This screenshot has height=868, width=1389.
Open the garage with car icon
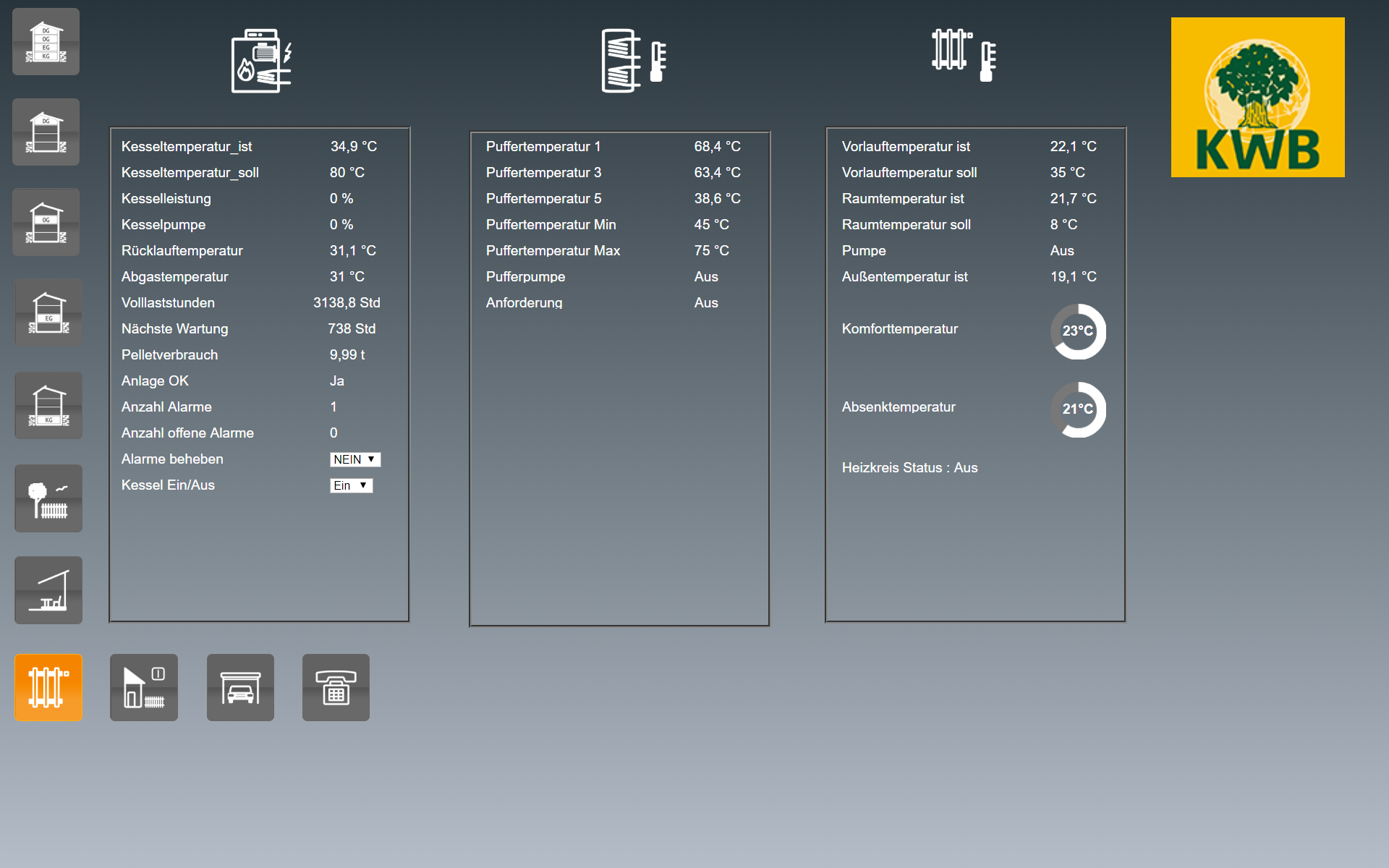click(x=240, y=687)
